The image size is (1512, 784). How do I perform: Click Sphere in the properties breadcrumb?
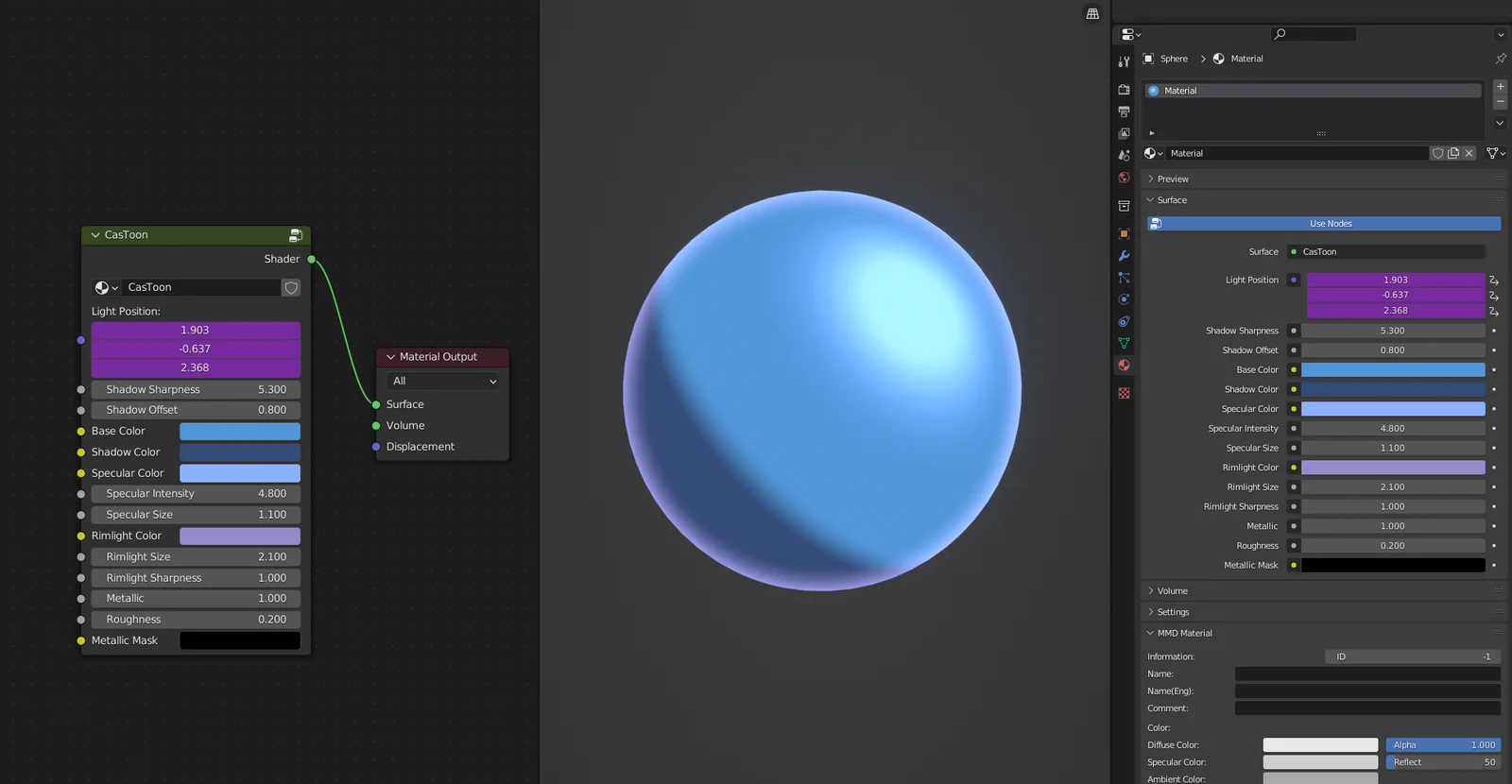pos(1173,59)
